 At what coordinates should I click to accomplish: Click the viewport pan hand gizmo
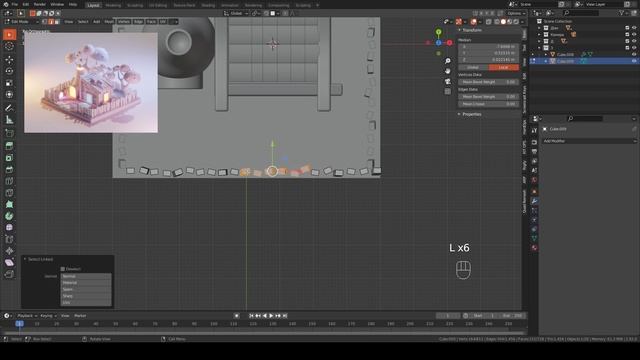(448, 71)
